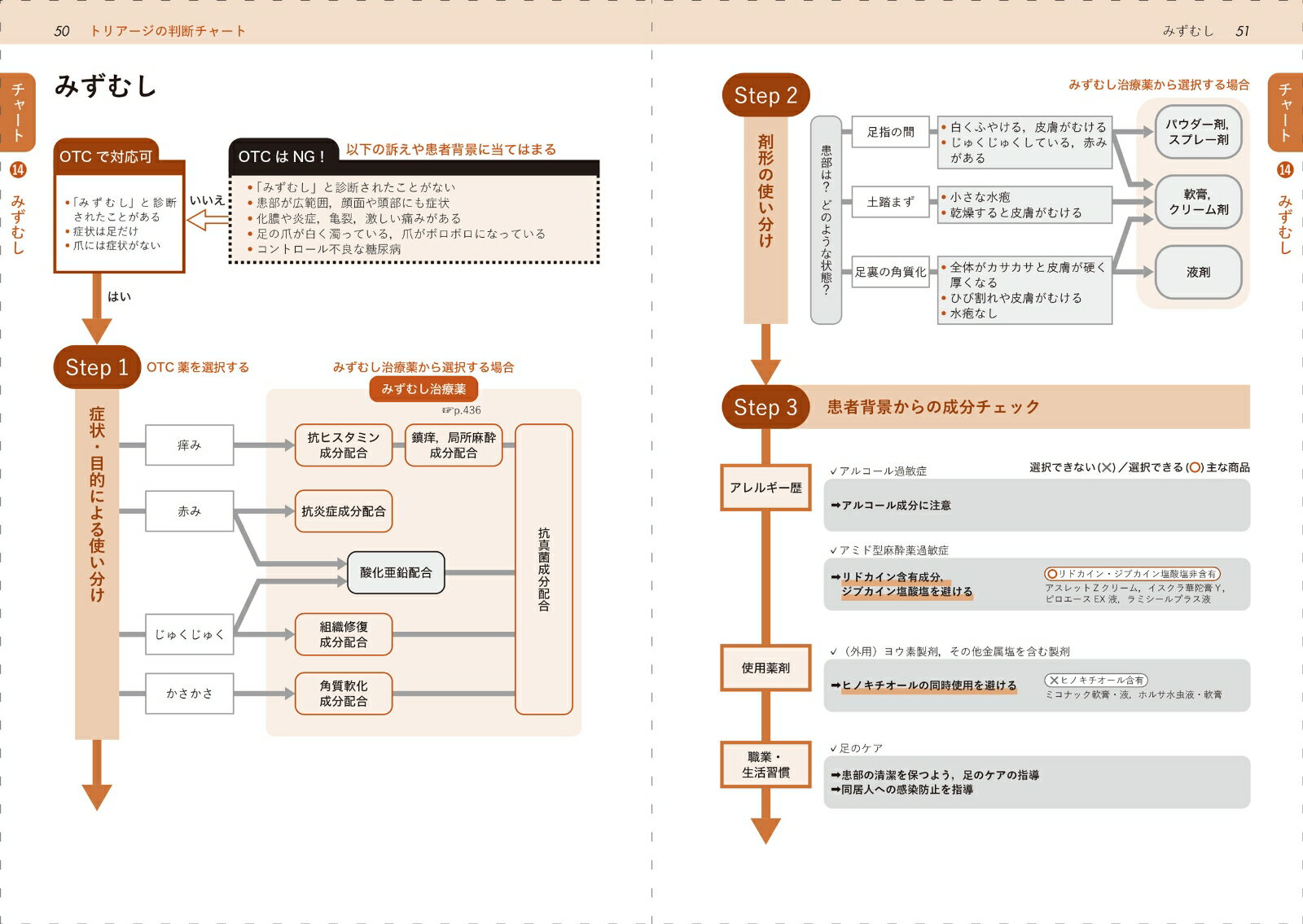The height and width of the screenshot is (924, 1303).
Task: Click the checkmark beside アミド型麻酔薬過敏症
Action: [833, 551]
